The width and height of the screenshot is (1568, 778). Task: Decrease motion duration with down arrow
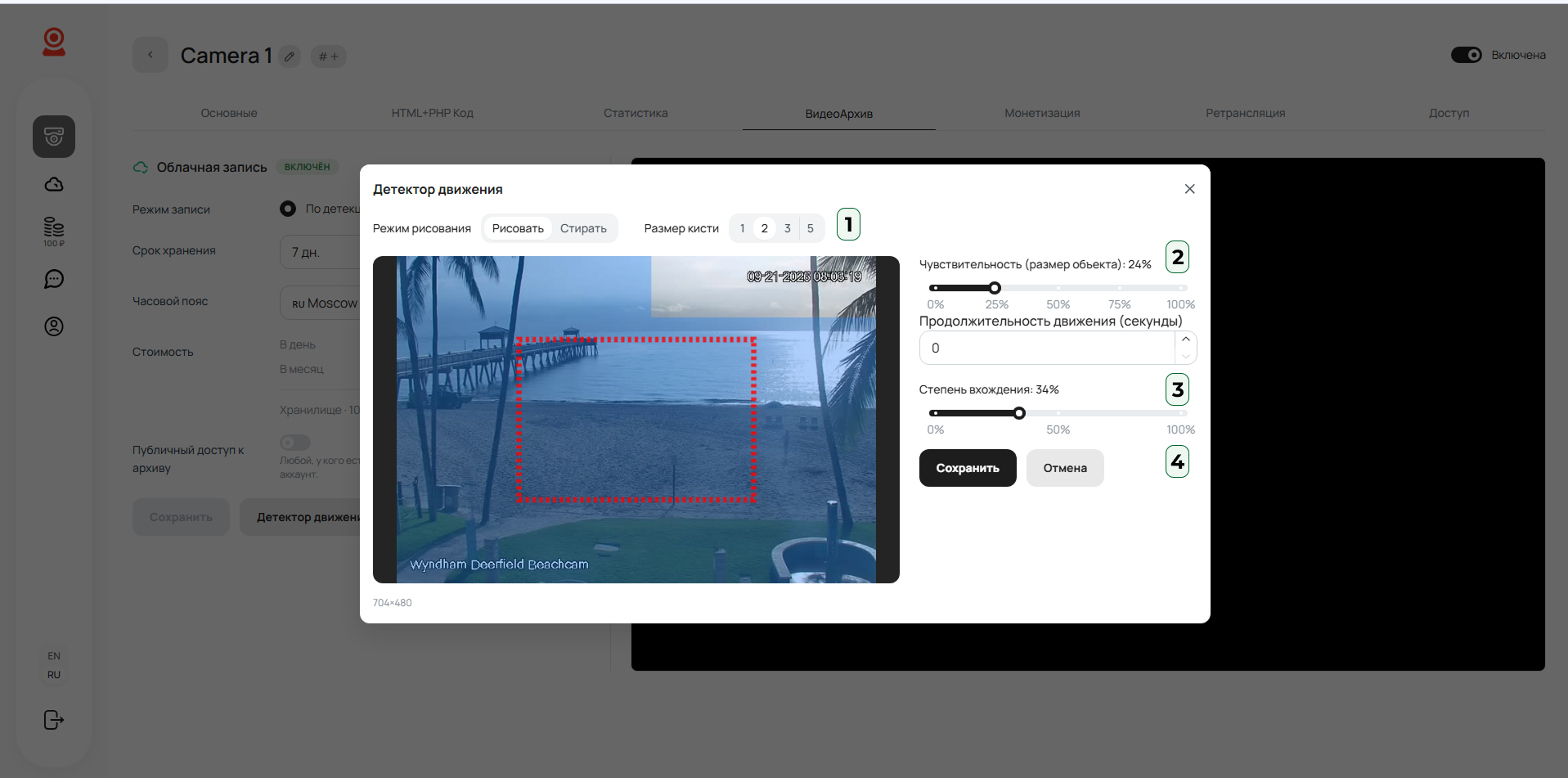coord(1186,356)
